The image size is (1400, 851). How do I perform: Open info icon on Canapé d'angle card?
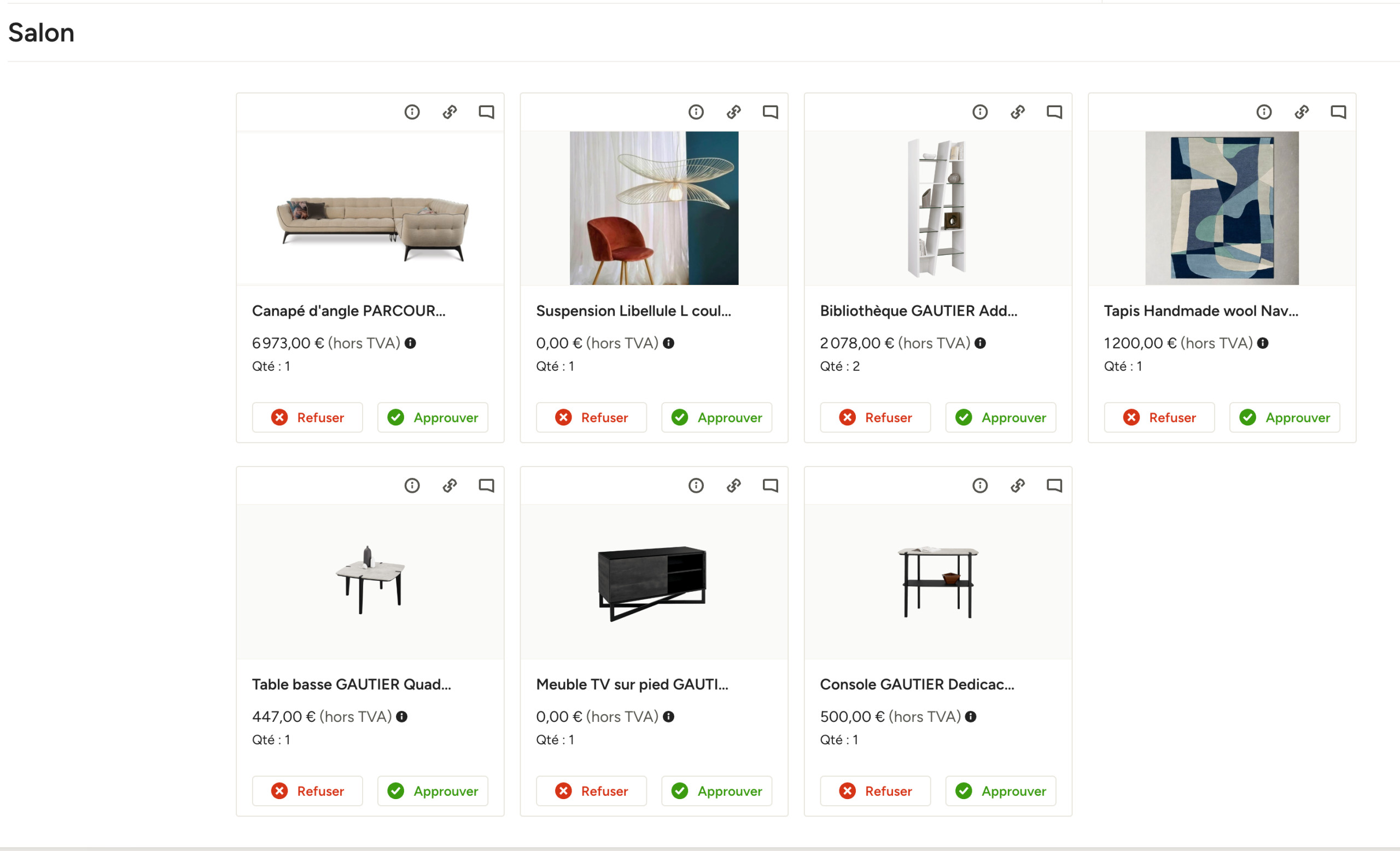click(x=412, y=112)
